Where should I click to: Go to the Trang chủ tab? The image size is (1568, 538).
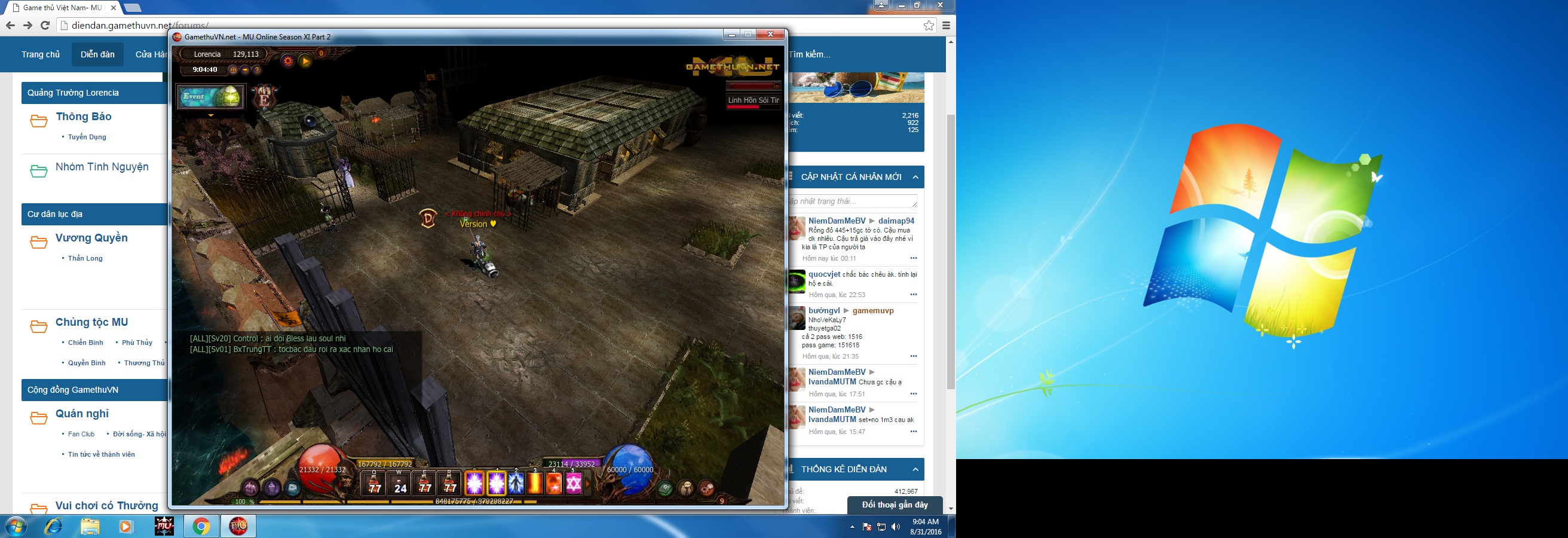tap(41, 55)
